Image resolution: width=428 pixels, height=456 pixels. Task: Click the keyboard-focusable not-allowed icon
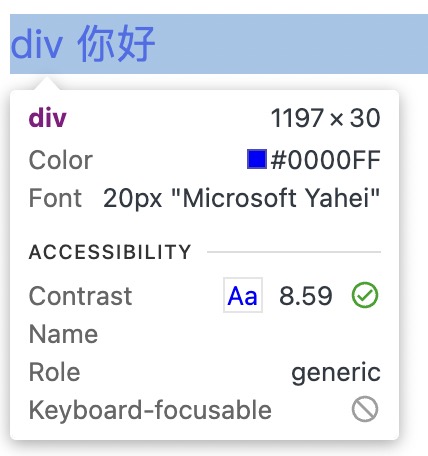pyautogui.click(x=365, y=409)
